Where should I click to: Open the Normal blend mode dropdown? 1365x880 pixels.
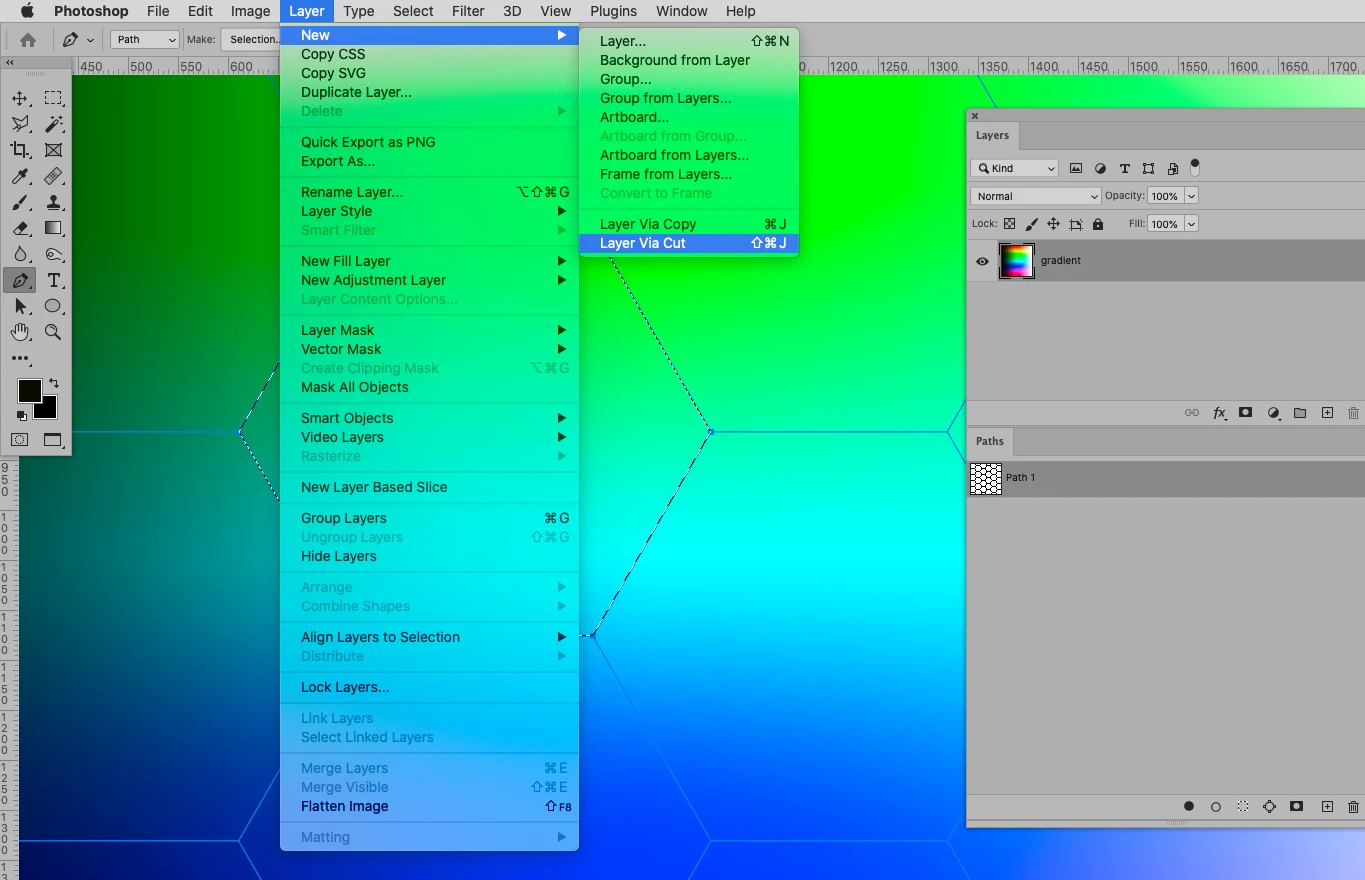[x=1036, y=196]
